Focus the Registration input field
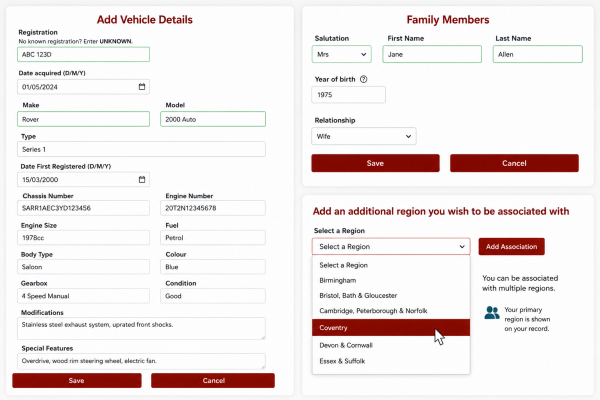600x400 pixels. point(83,54)
